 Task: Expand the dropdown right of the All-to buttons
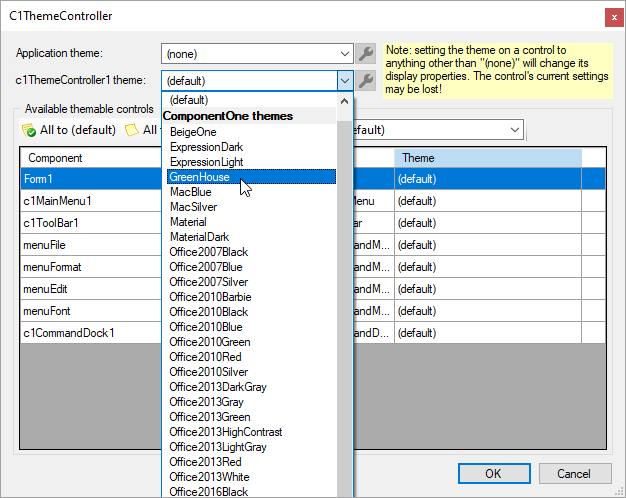pos(515,130)
